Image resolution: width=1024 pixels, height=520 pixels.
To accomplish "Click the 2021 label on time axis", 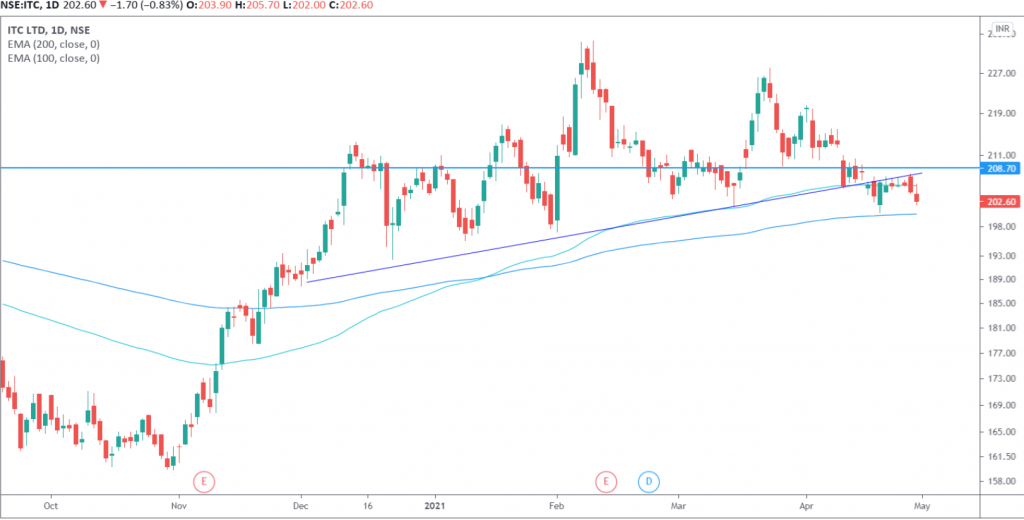I will 436,507.
